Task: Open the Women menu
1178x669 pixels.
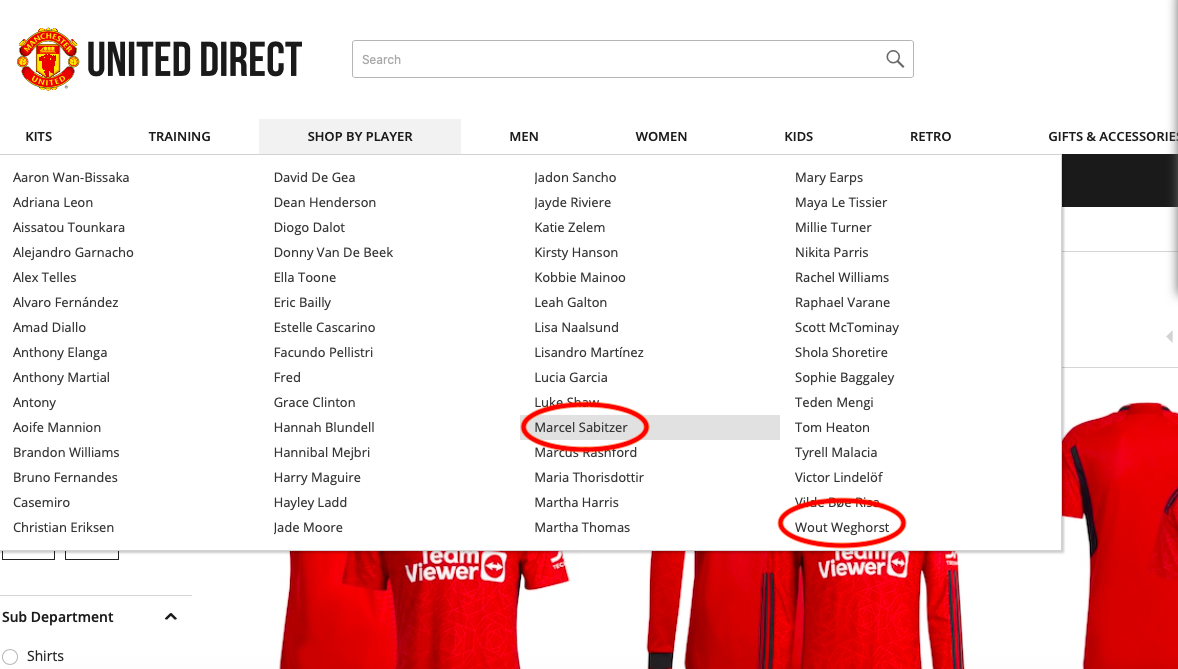Action: [x=661, y=136]
